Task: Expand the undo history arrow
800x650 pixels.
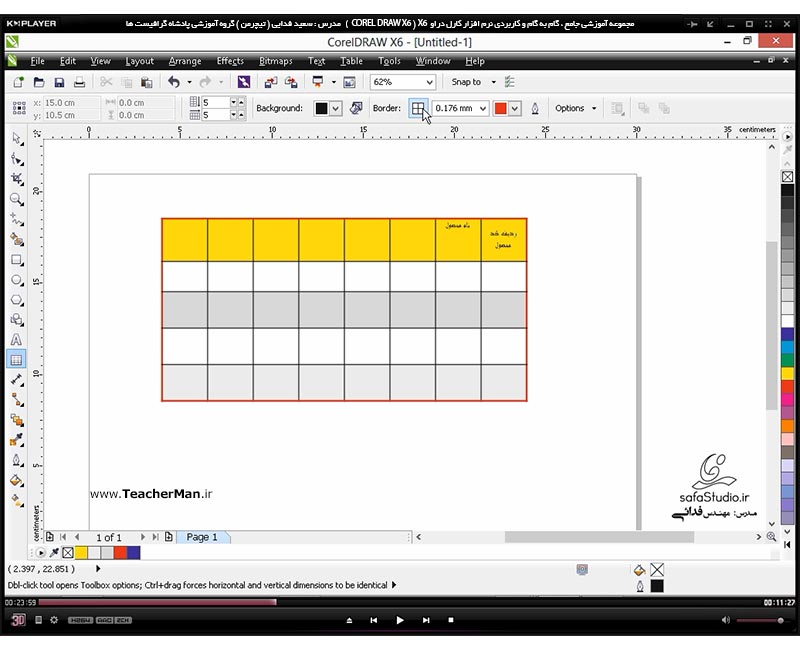Action: (x=189, y=82)
